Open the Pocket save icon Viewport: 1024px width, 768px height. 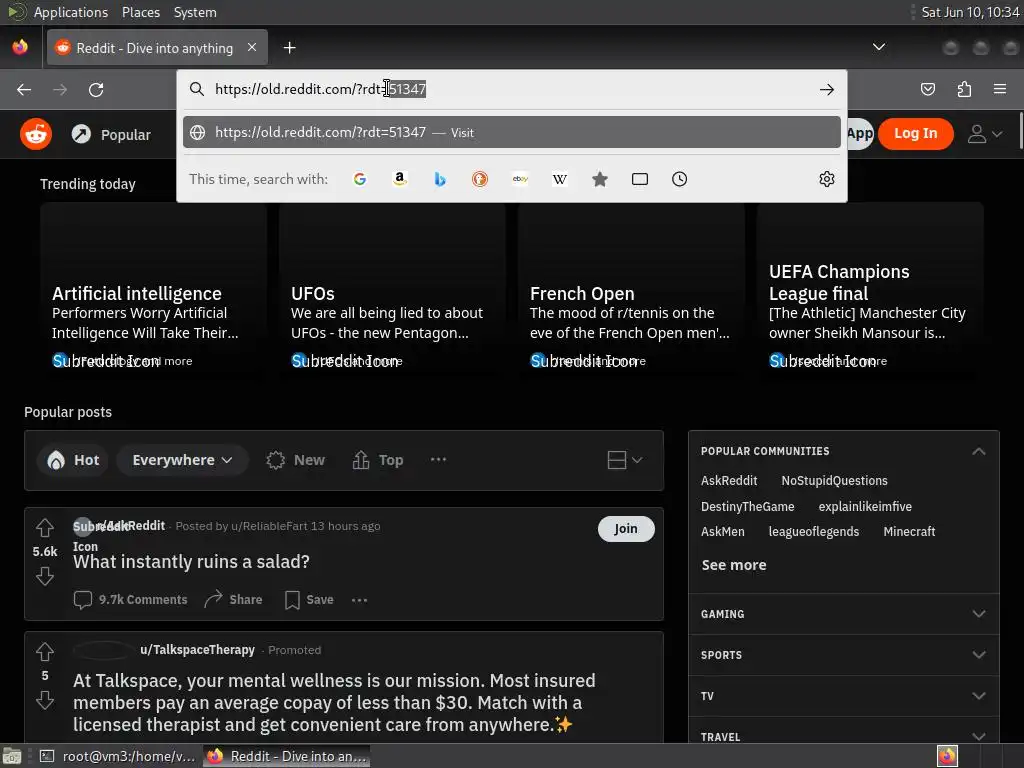click(927, 89)
